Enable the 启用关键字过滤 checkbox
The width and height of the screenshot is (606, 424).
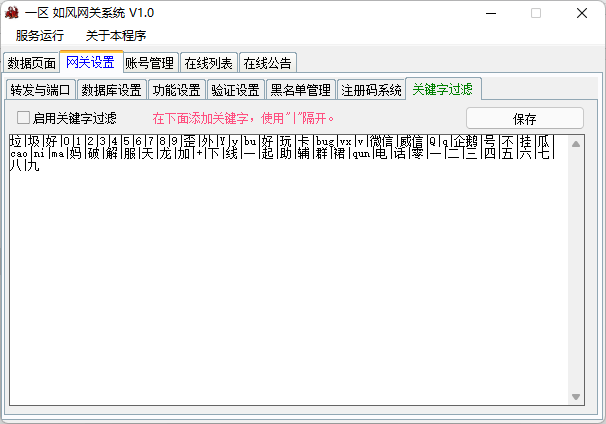(x=24, y=118)
